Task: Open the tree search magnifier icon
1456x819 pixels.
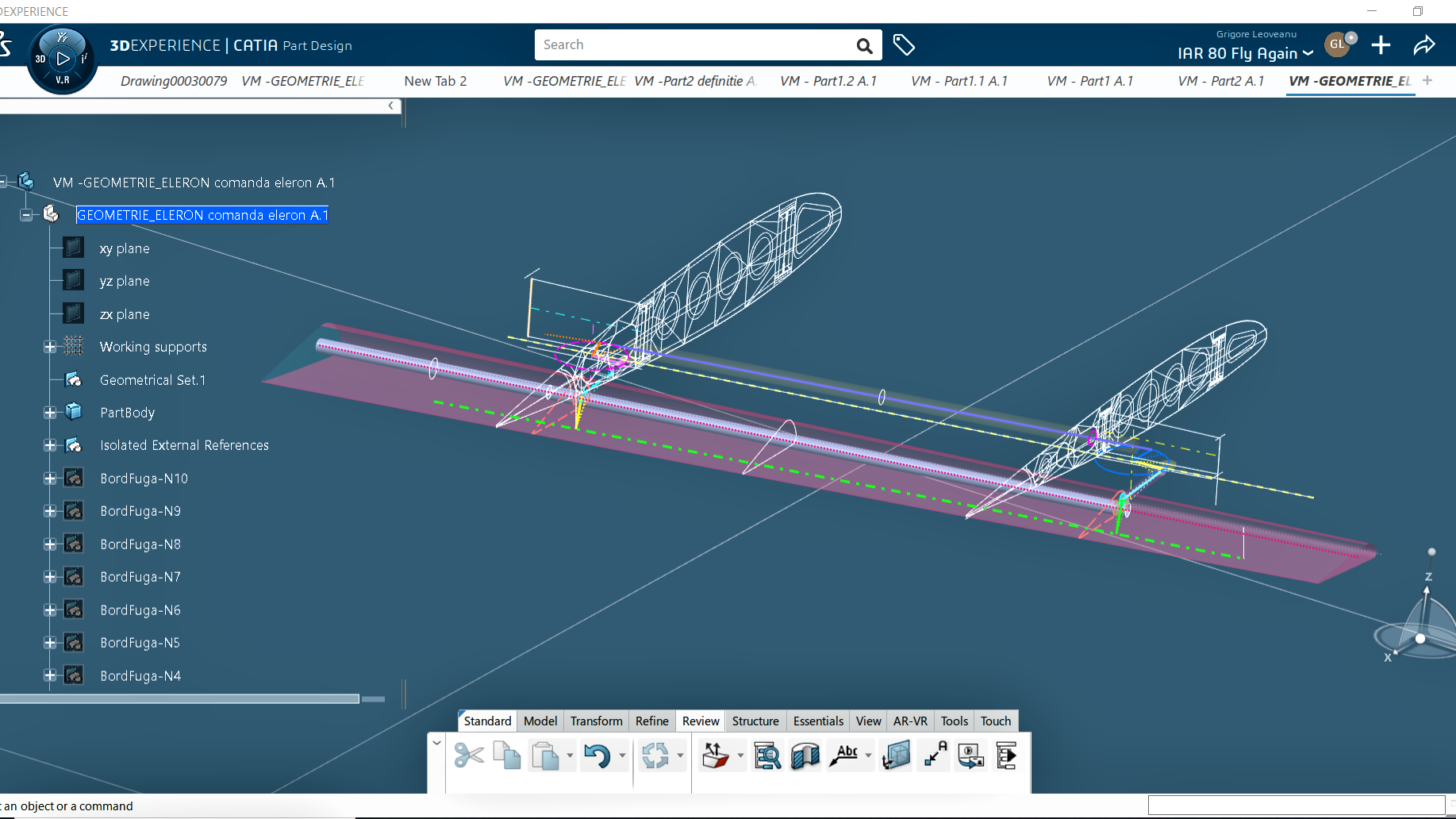Action: click(x=767, y=756)
